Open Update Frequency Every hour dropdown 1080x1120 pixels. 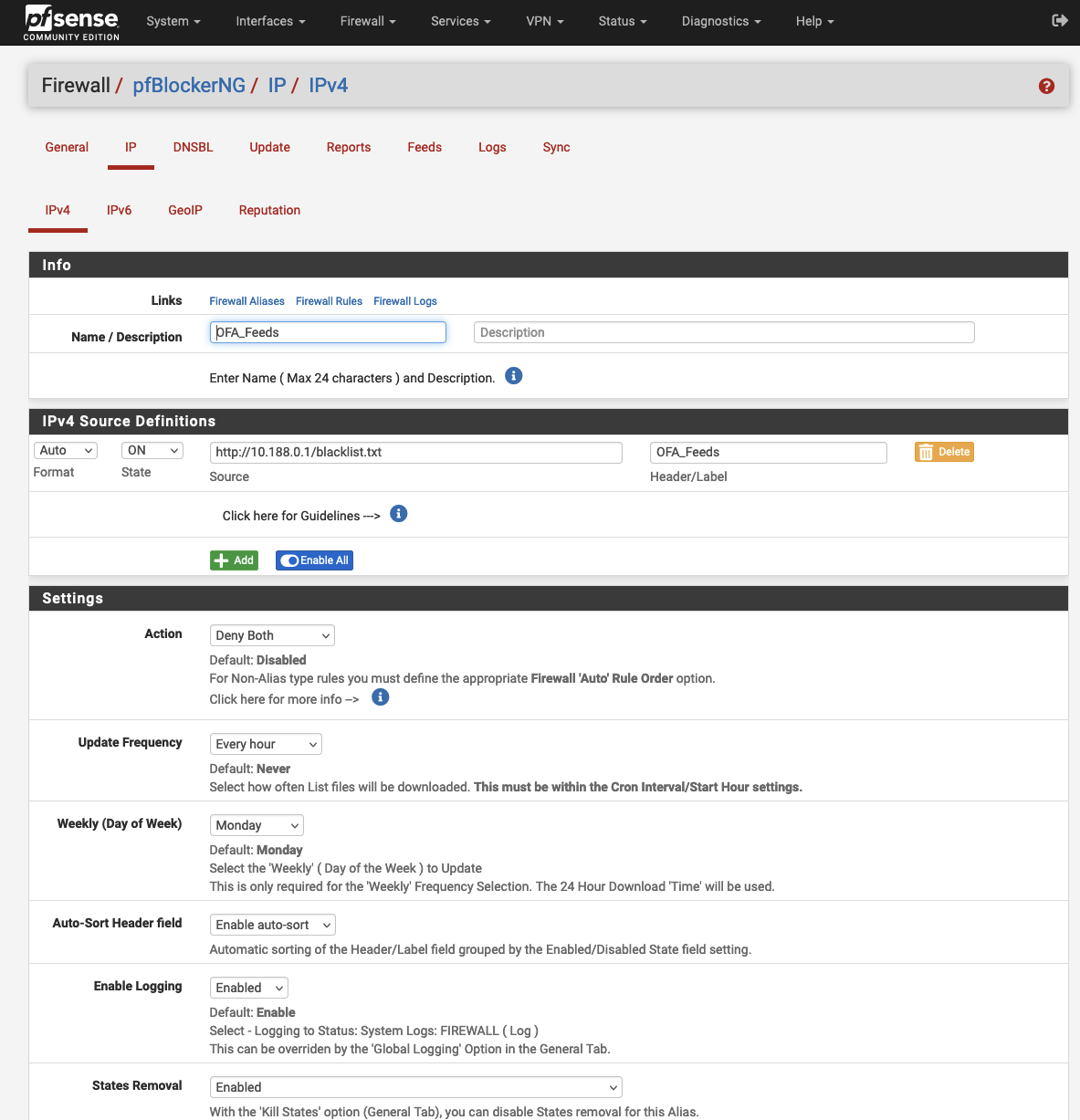point(266,744)
